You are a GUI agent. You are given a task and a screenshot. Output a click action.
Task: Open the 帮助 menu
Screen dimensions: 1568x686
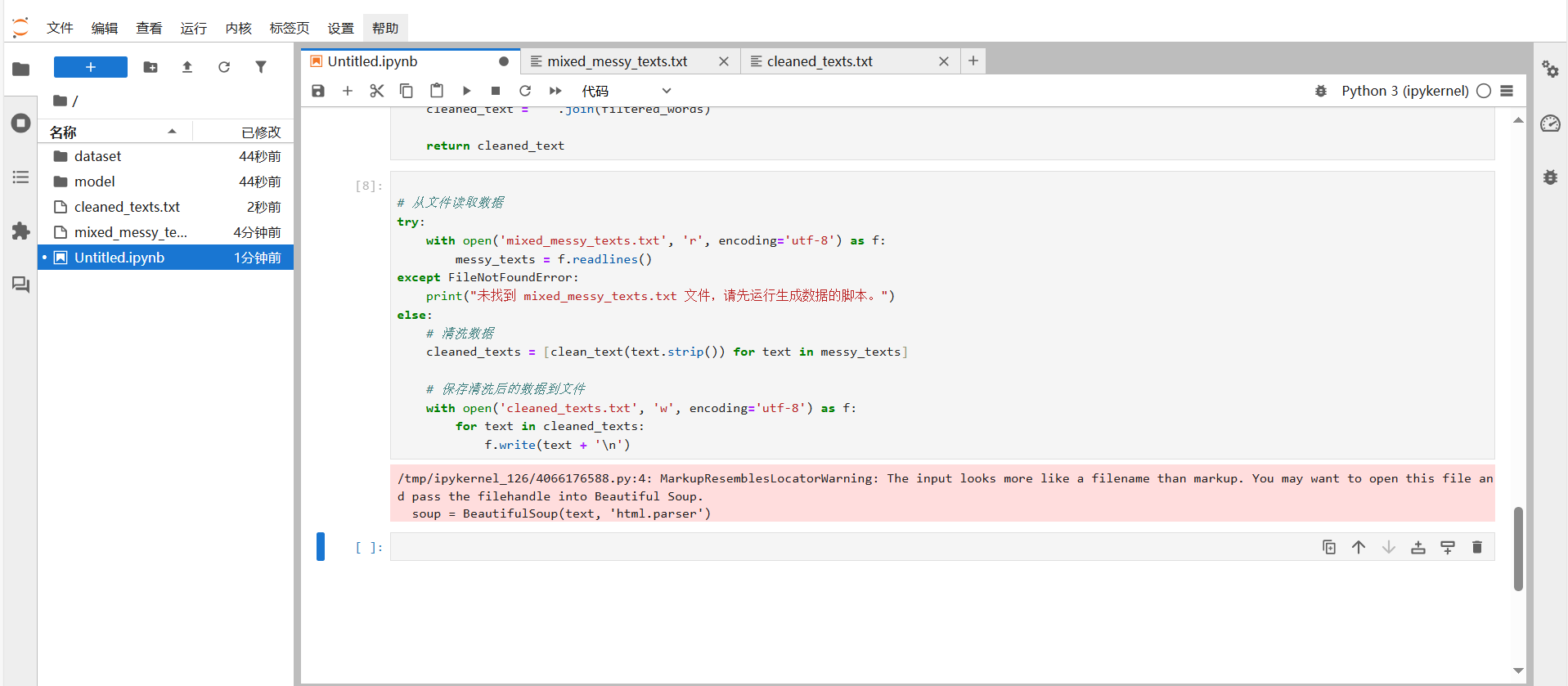click(x=385, y=28)
